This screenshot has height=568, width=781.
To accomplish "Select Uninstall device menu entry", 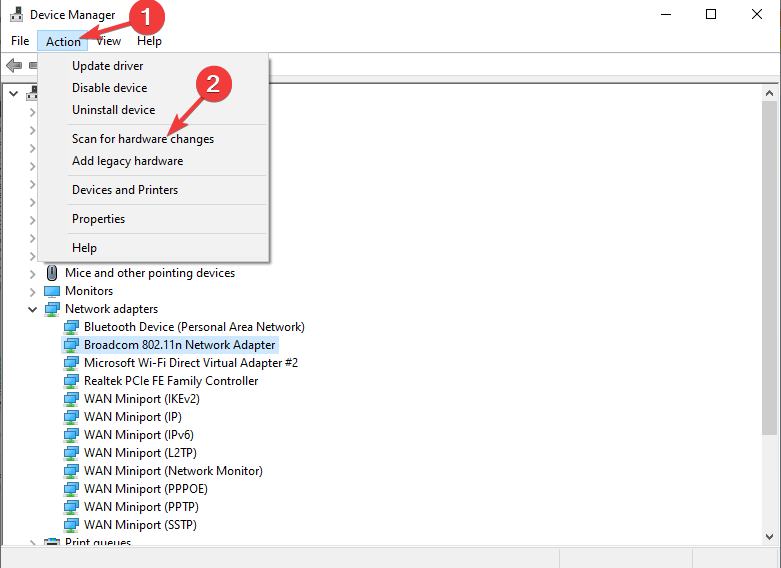I will click(114, 110).
